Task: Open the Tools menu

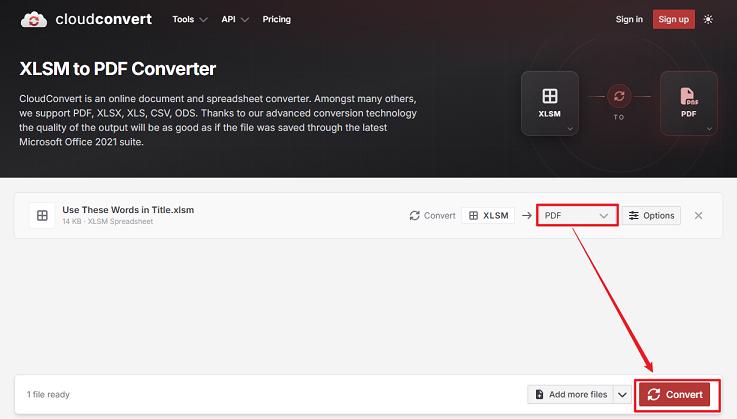Action: tap(189, 19)
